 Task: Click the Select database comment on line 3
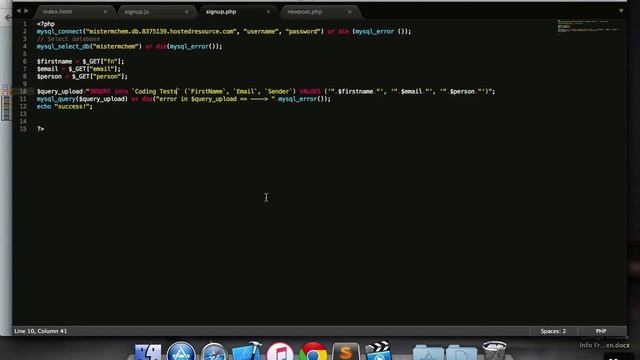point(68,39)
